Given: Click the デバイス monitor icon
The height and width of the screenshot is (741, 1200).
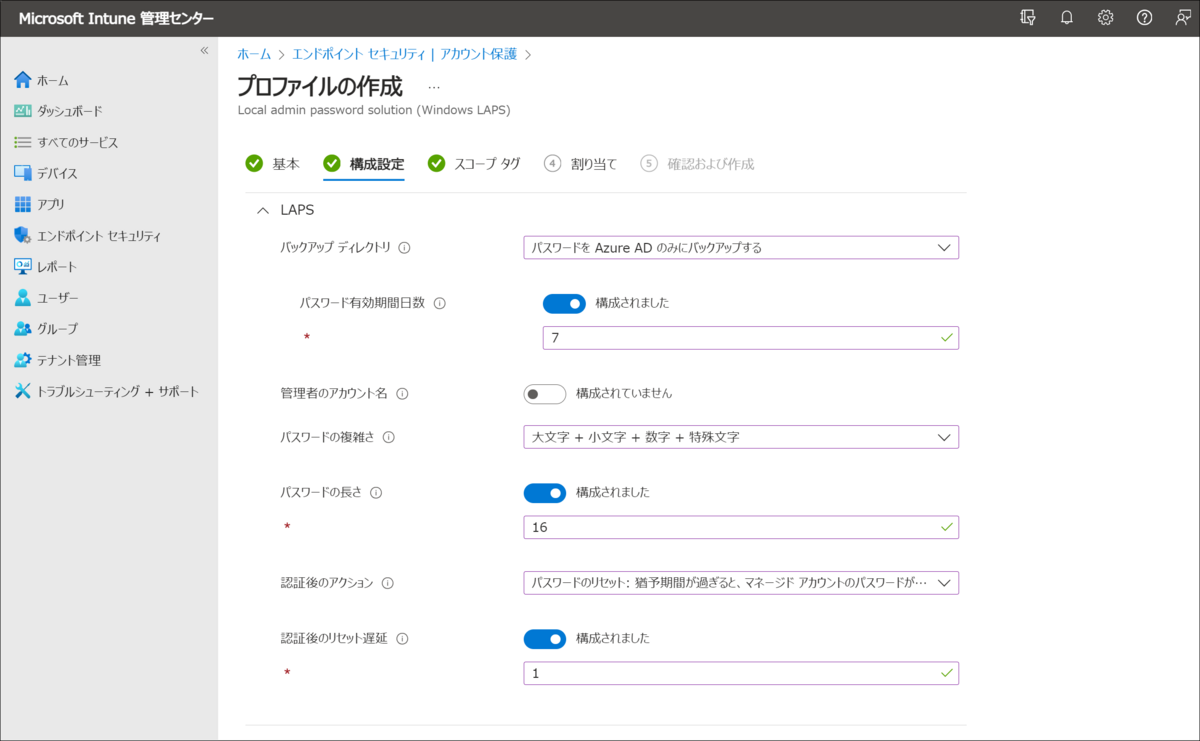Looking at the screenshot, I should click(23, 173).
